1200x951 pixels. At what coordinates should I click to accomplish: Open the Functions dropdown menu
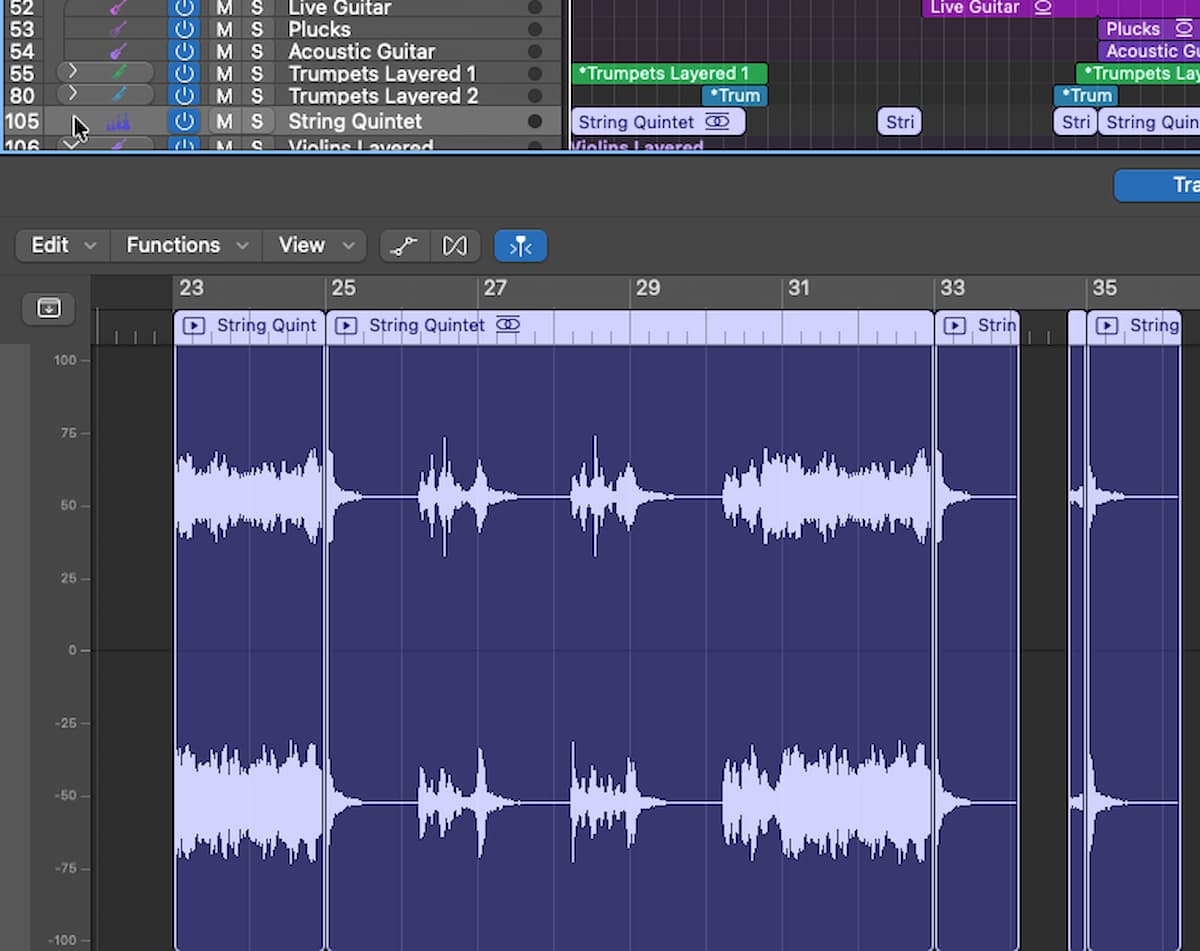[x=187, y=246]
